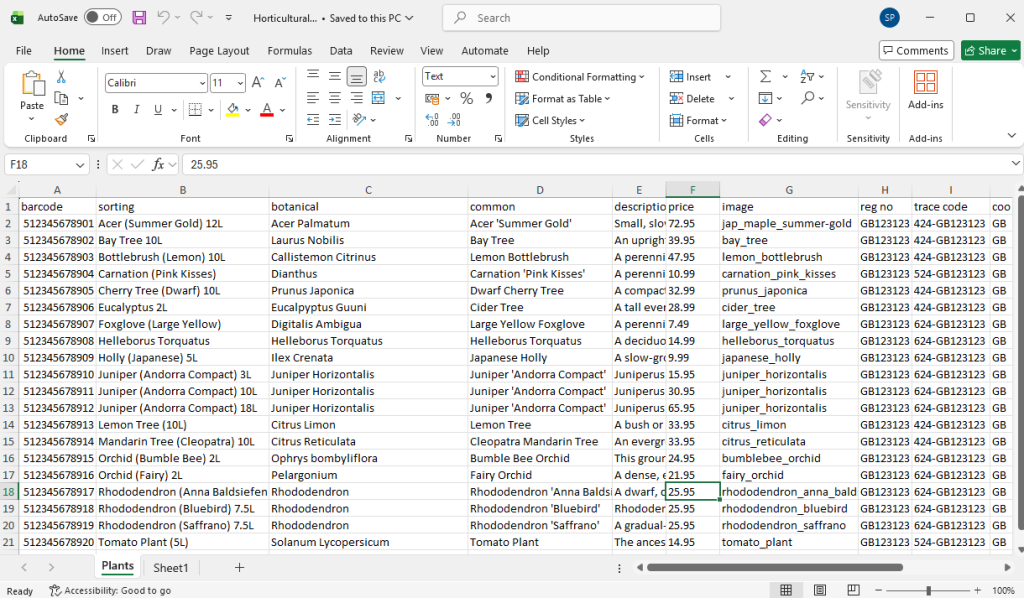Click Accessibility: Good to go status
The height and width of the screenshot is (598, 1024).
click(110, 590)
